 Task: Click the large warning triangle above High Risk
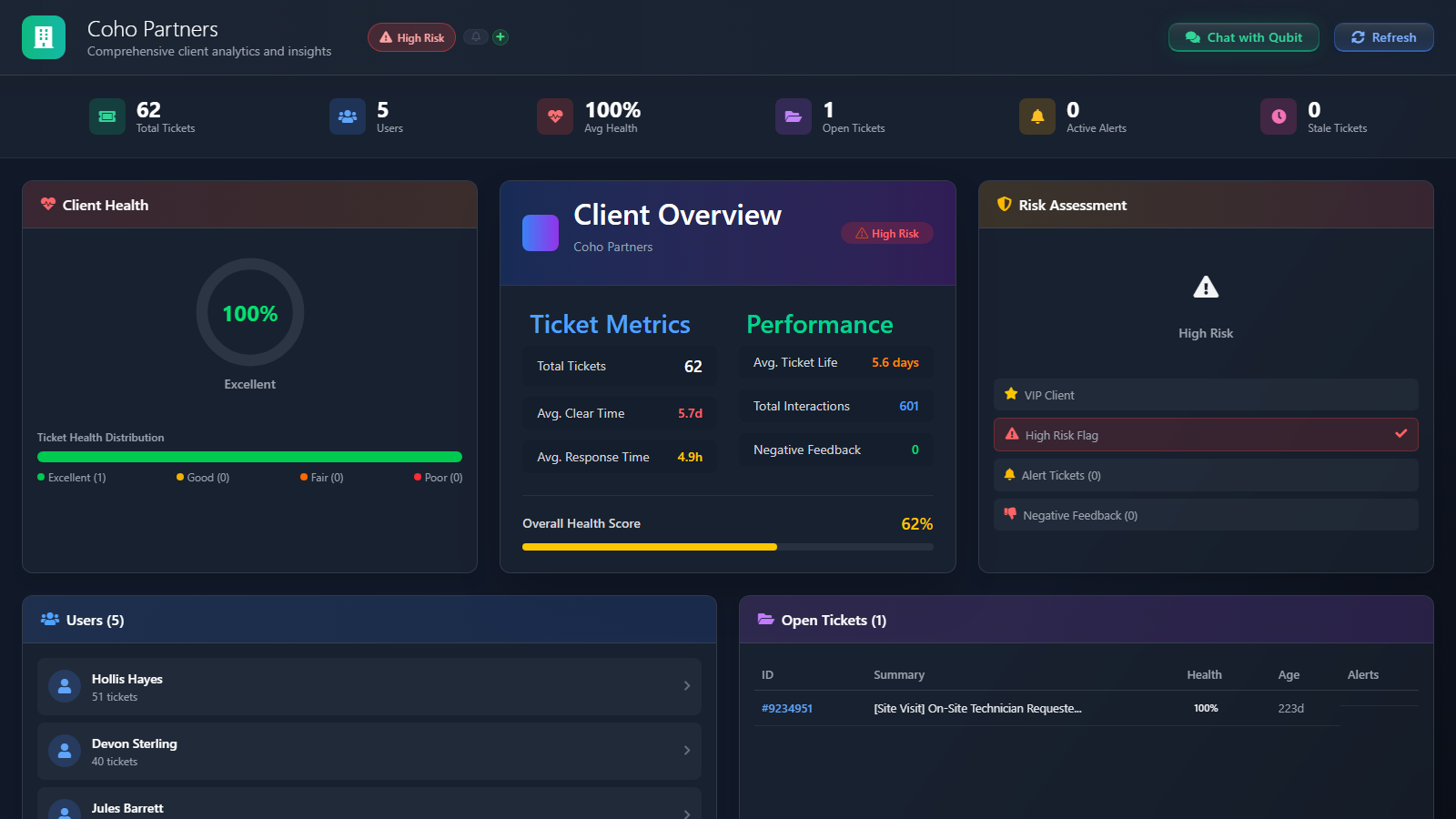coord(1206,288)
